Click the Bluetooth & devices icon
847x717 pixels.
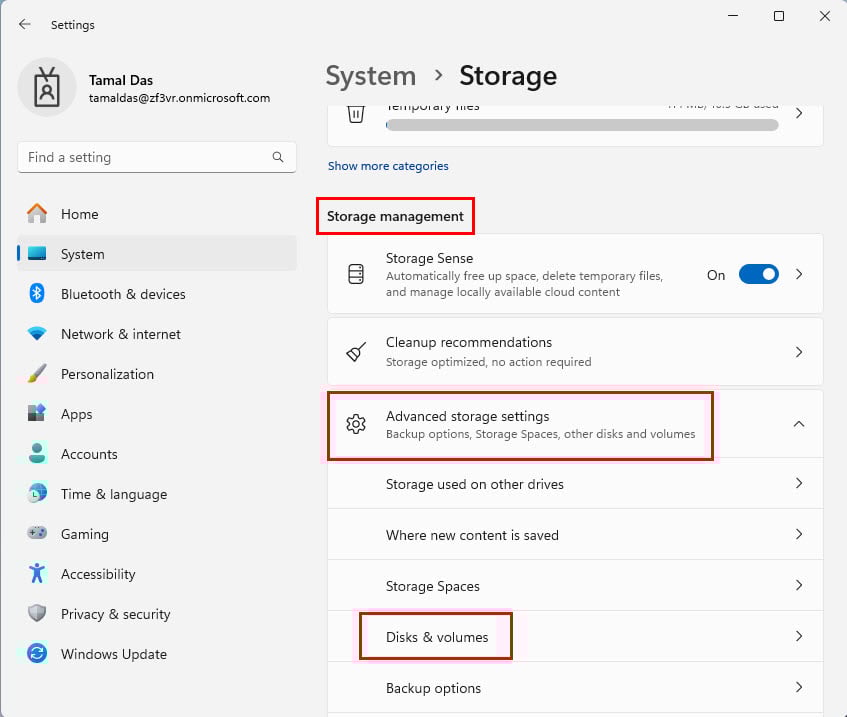(x=37, y=294)
